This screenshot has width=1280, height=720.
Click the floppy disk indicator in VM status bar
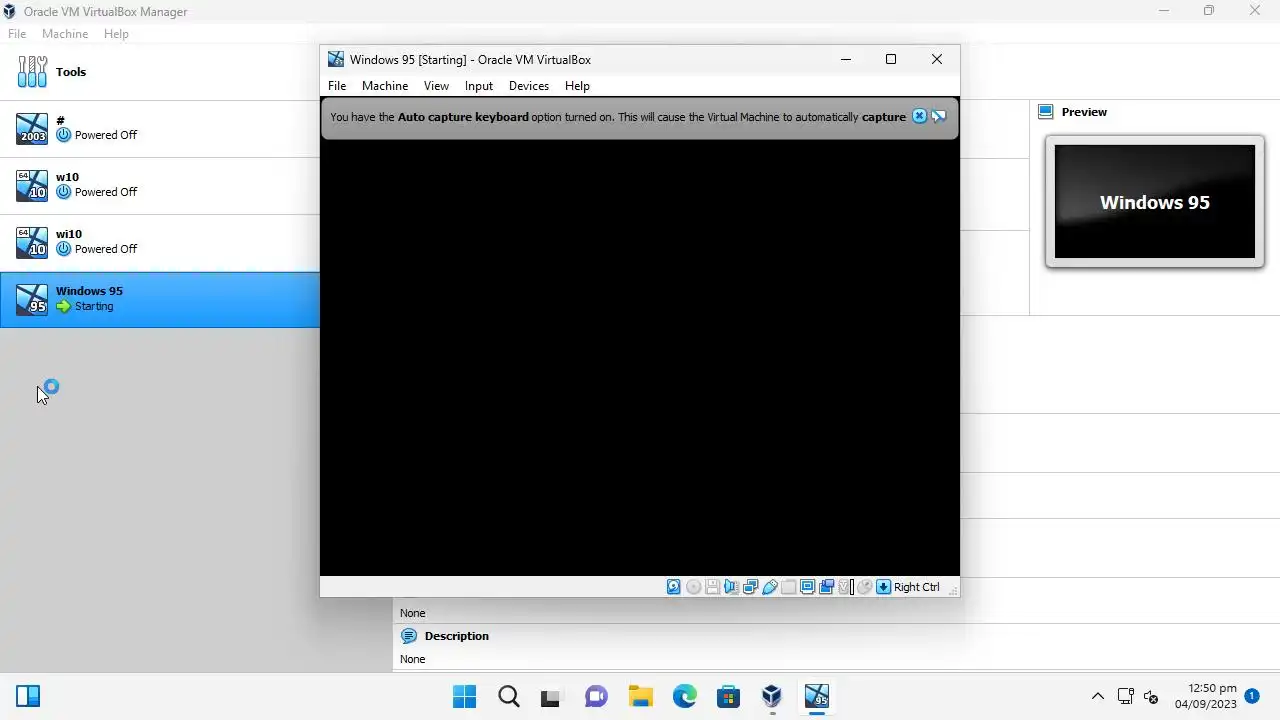712,587
